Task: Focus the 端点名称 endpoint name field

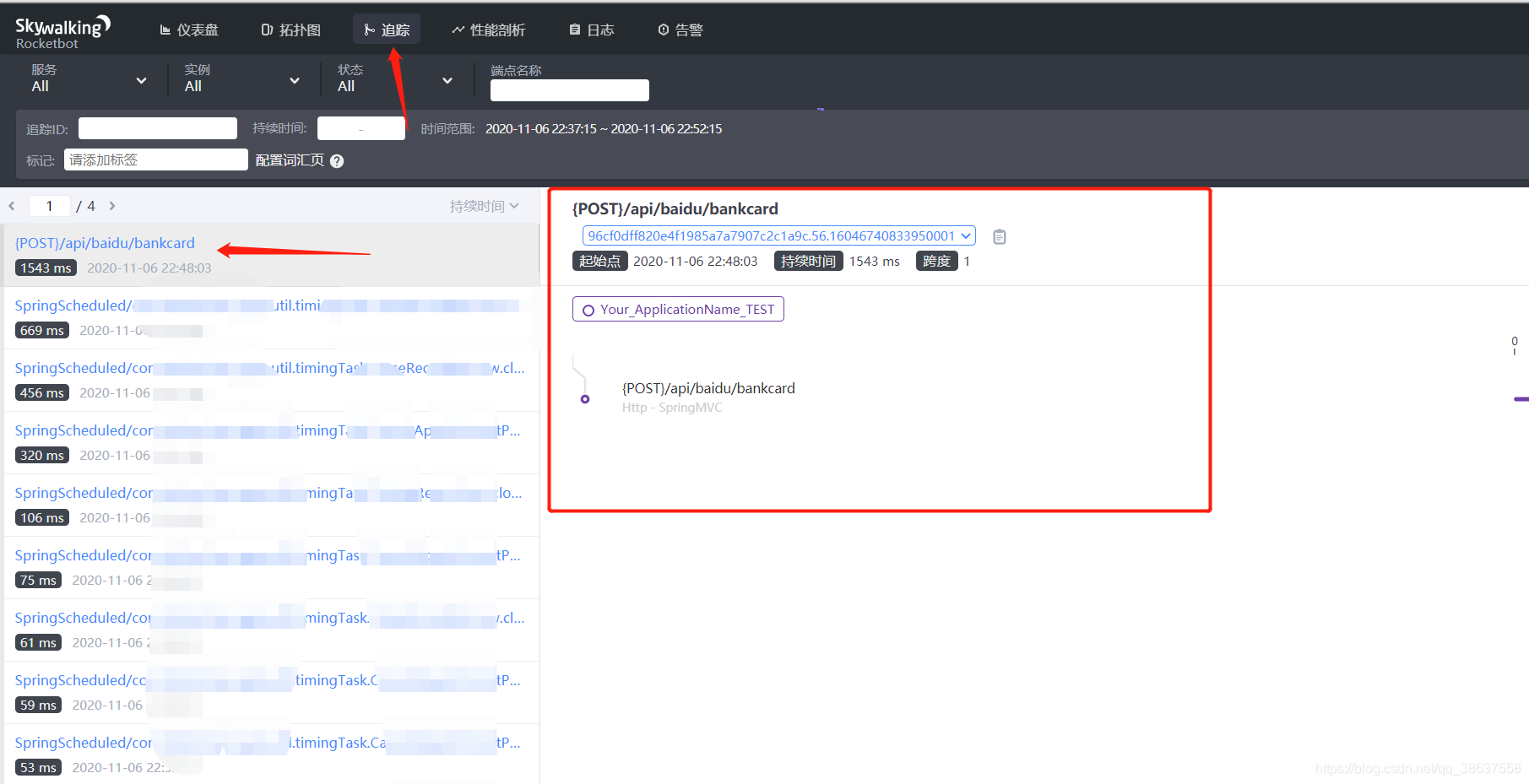Action: click(x=570, y=90)
